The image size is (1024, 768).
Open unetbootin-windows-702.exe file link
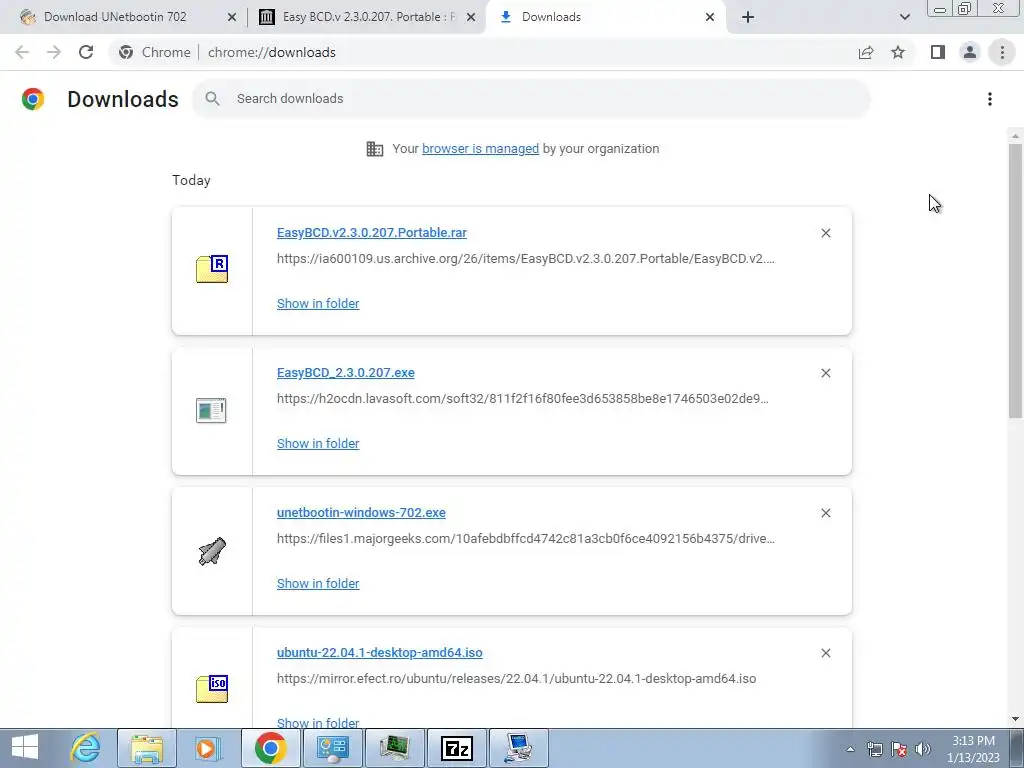point(361,513)
